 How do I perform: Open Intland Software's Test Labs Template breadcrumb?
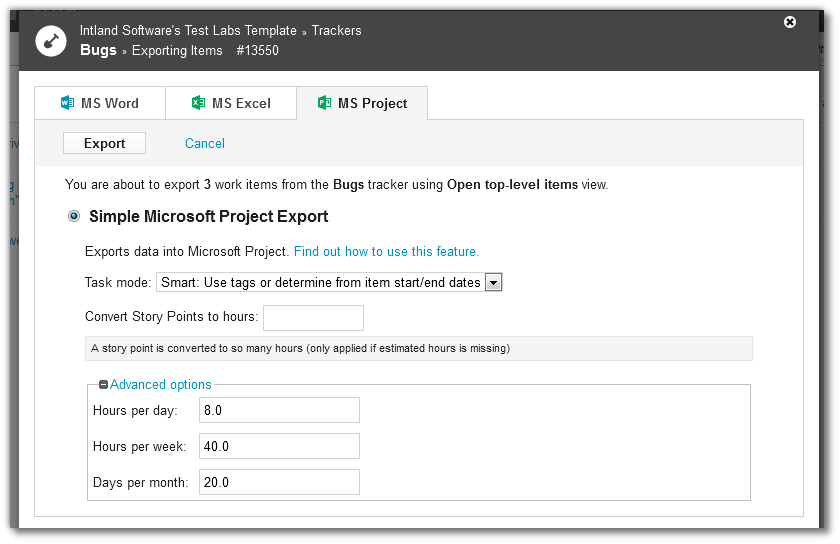tap(188, 31)
